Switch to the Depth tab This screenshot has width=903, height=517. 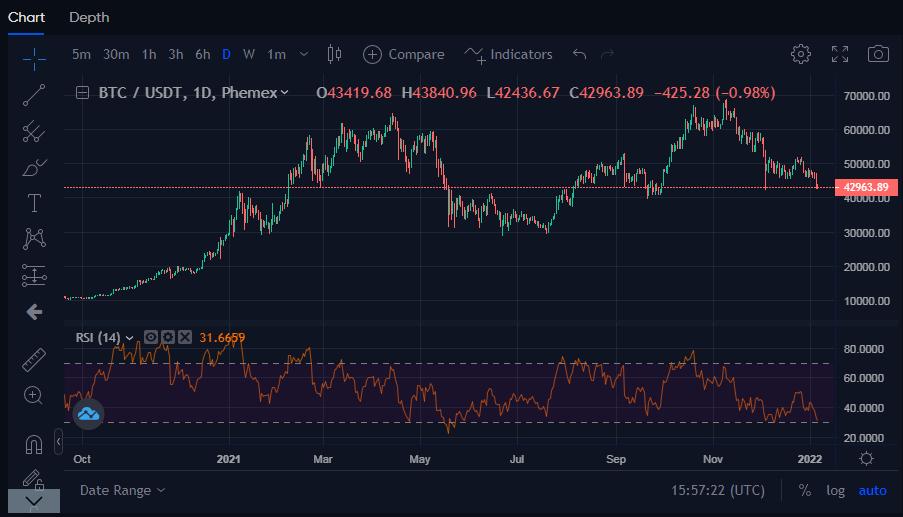(x=89, y=17)
